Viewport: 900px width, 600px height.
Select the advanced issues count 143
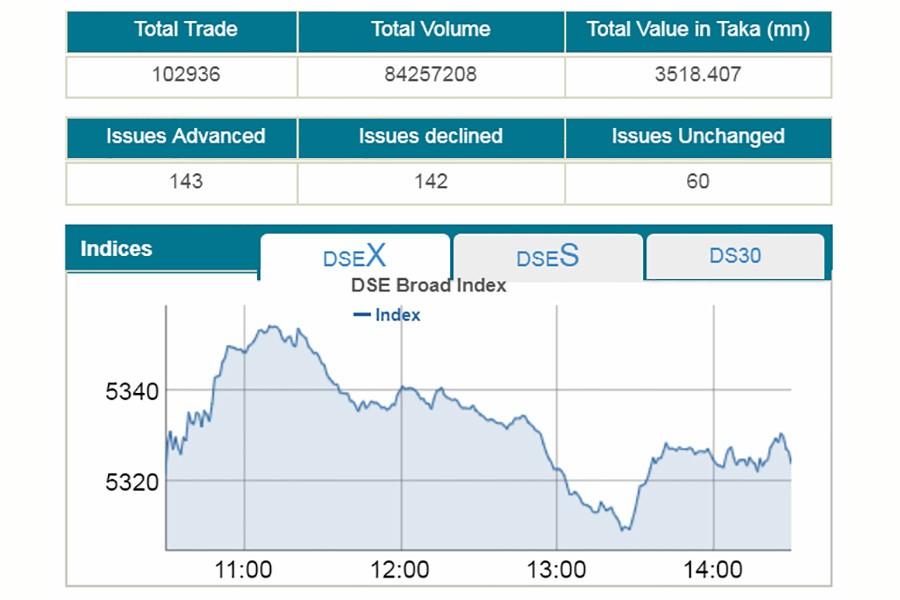pyautogui.click(x=186, y=181)
